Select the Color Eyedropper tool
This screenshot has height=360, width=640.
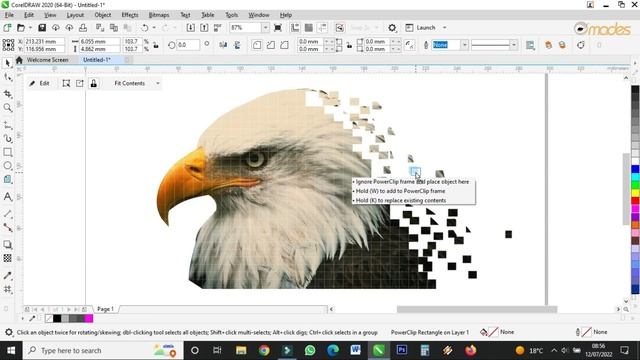tap(7, 276)
